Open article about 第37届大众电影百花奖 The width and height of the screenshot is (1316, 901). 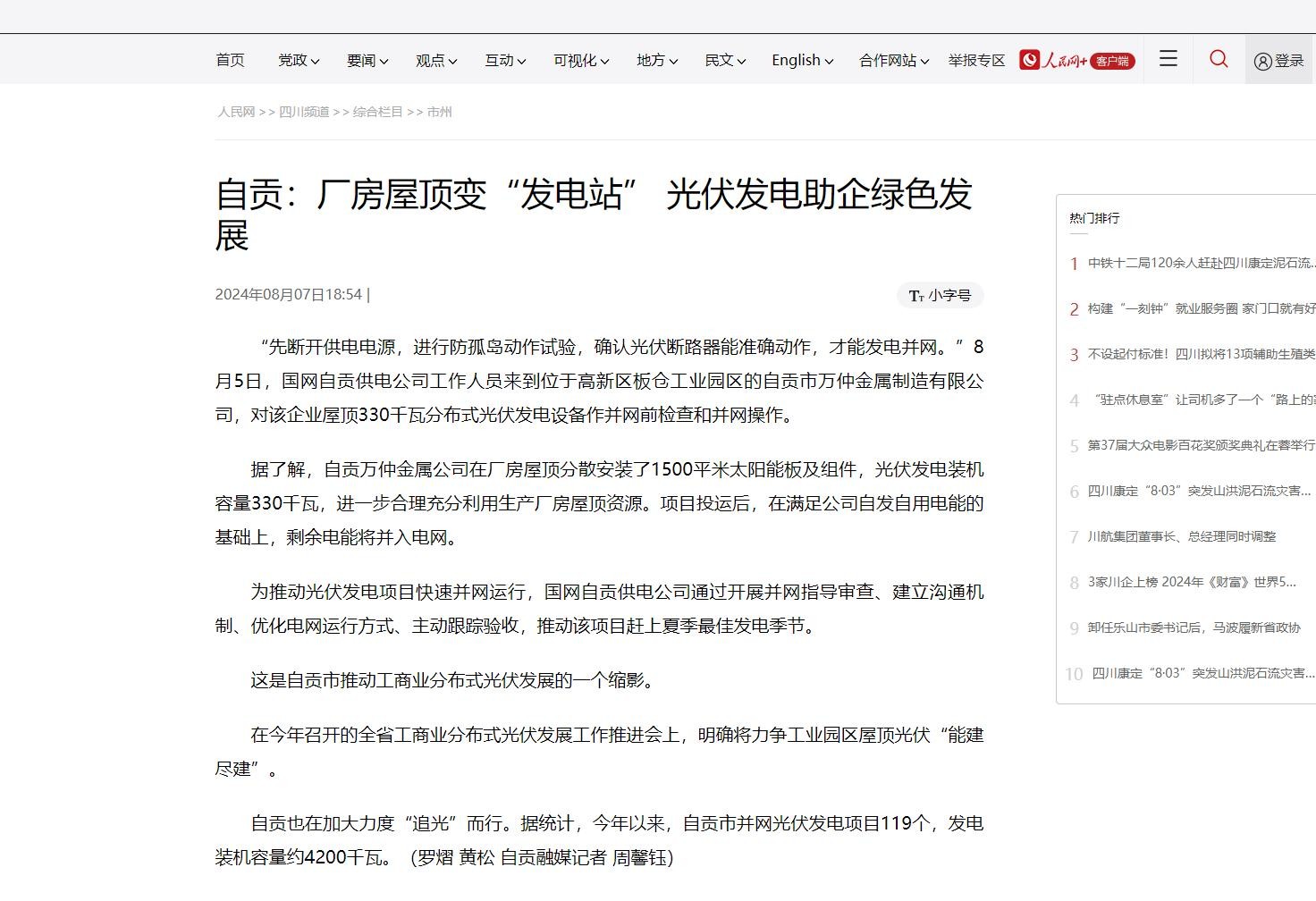point(1200,445)
